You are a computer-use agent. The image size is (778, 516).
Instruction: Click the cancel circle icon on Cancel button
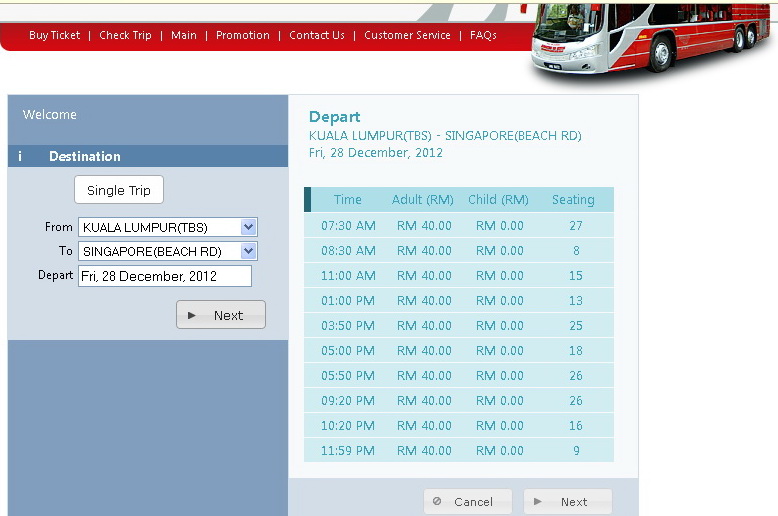[437, 501]
